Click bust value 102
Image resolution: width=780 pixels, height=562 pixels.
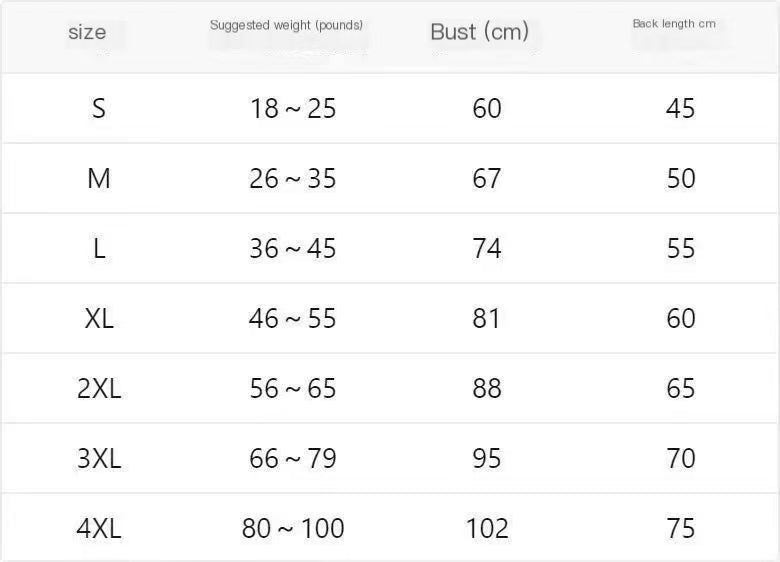pos(487,528)
